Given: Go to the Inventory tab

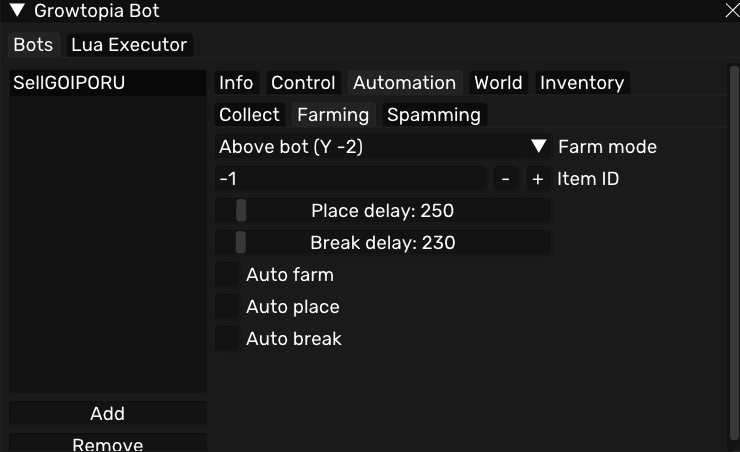Looking at the screenshot, I should click(582, 83).
